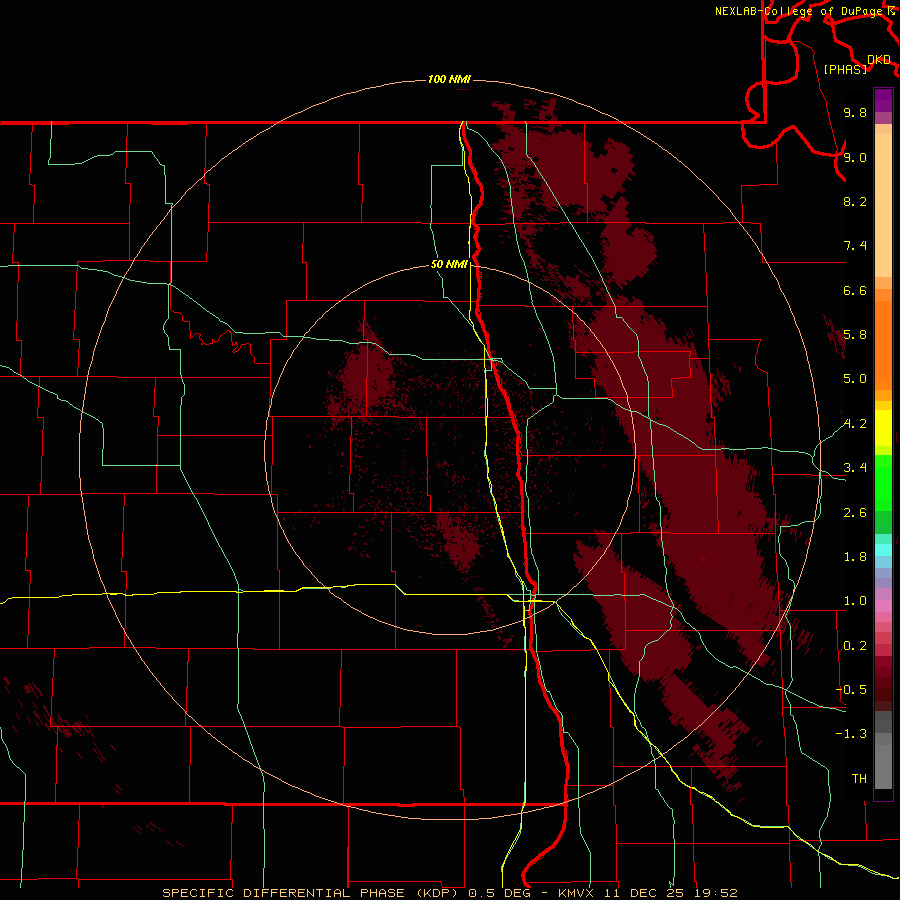This screenshot has height=900, width=900.
Task: Click the orange segment of the color bar
Action: (x=883, y=344)
